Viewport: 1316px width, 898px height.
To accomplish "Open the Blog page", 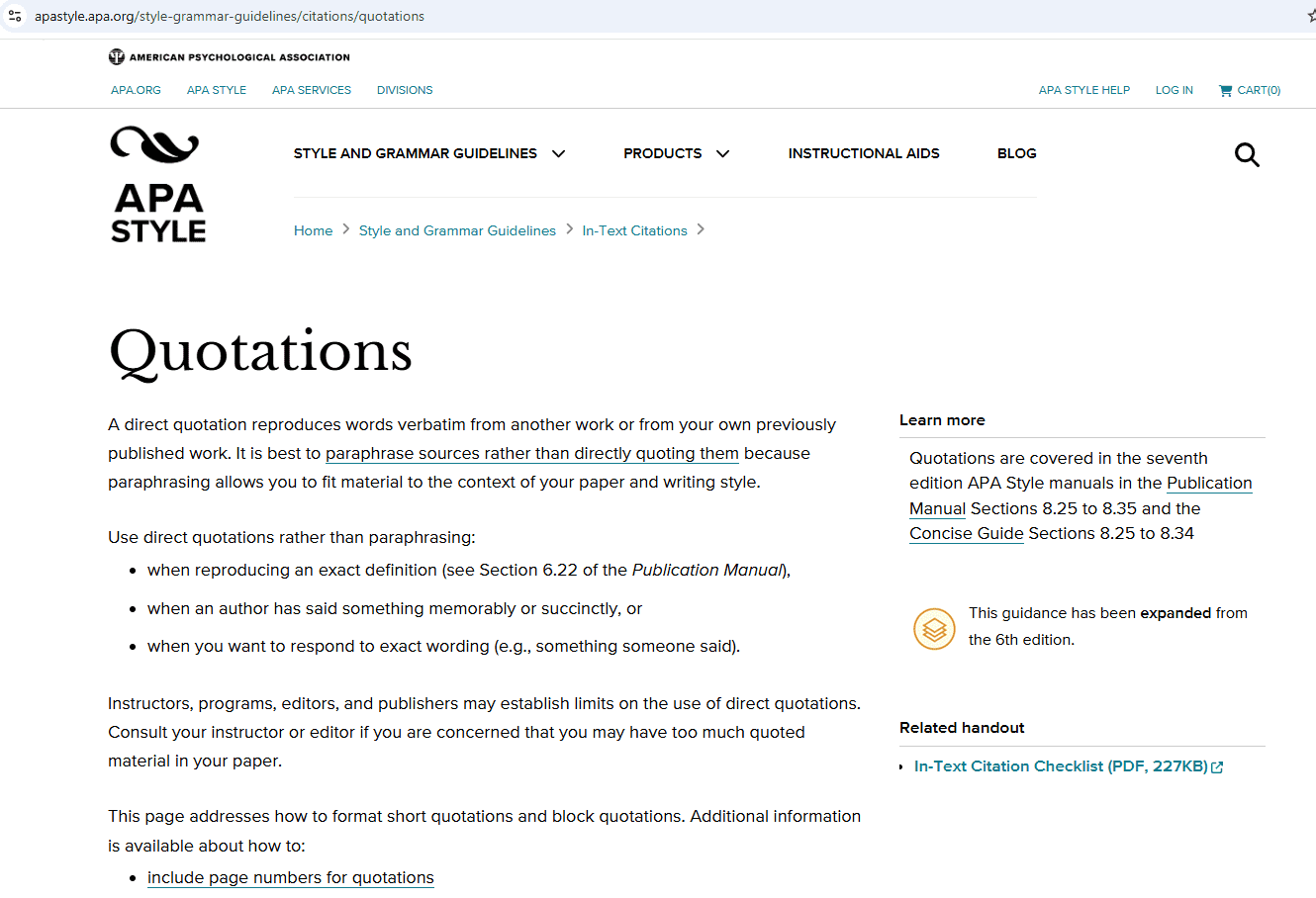I will [1017, 153].
